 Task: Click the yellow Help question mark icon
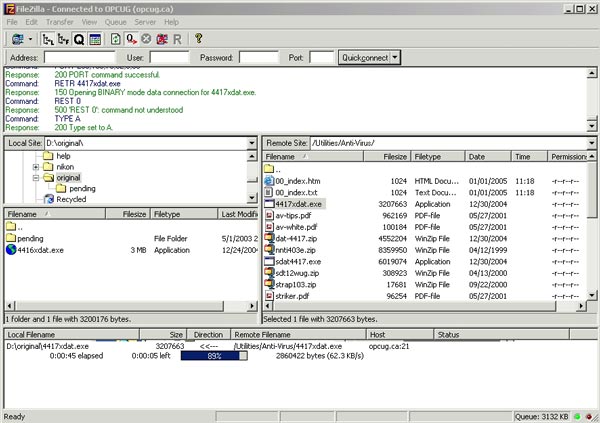[x=199, y=39]
